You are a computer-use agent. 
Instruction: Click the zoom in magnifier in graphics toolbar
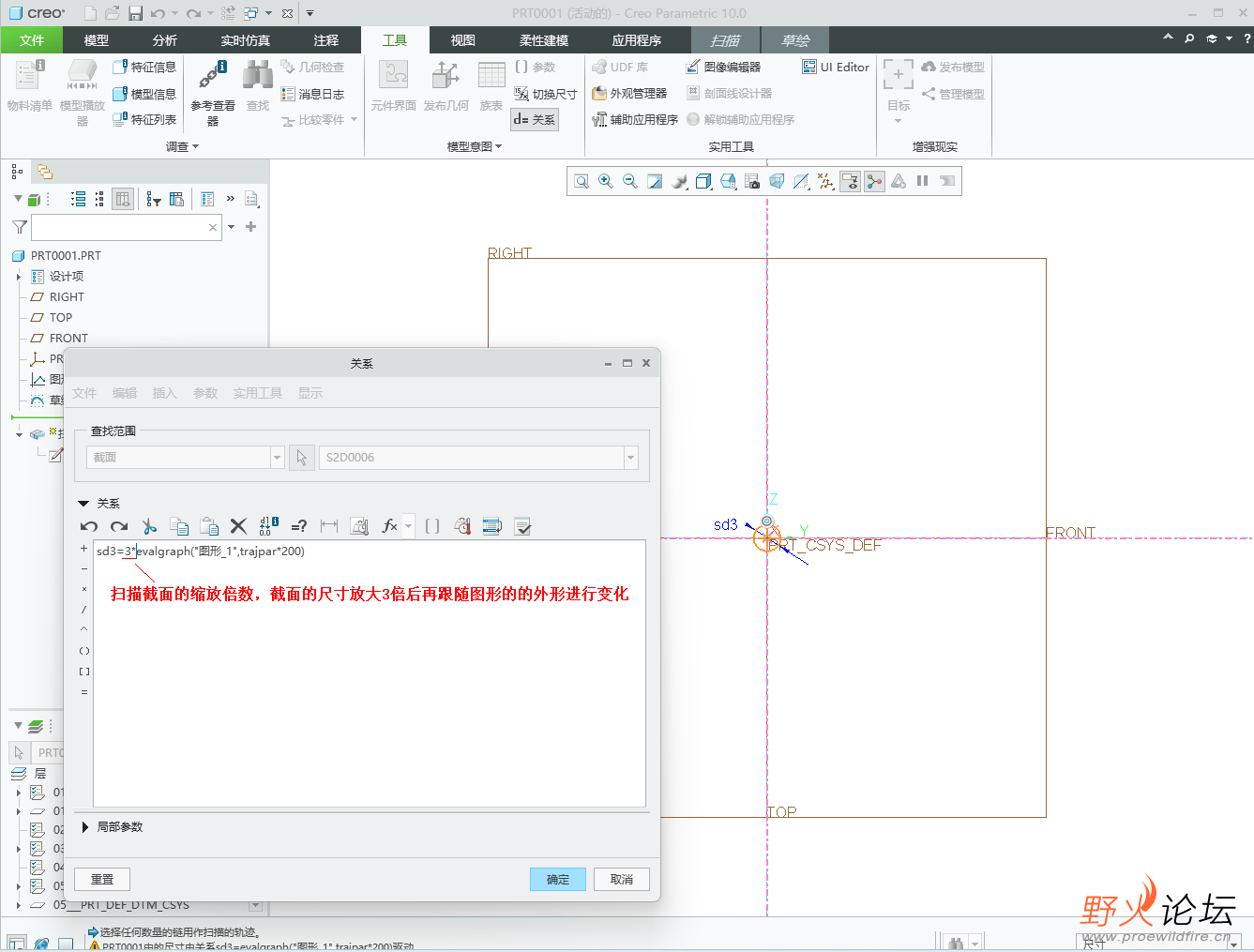pos(606,181)
